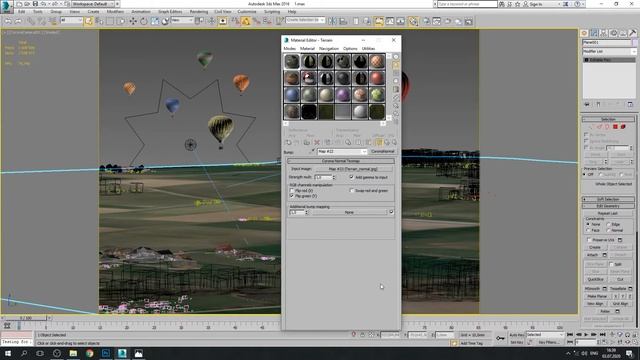The width and height of the screenshot is (640, 360).
Task: Open the Mirror tool in main toolbar
Action: click(x=332, y=21)
